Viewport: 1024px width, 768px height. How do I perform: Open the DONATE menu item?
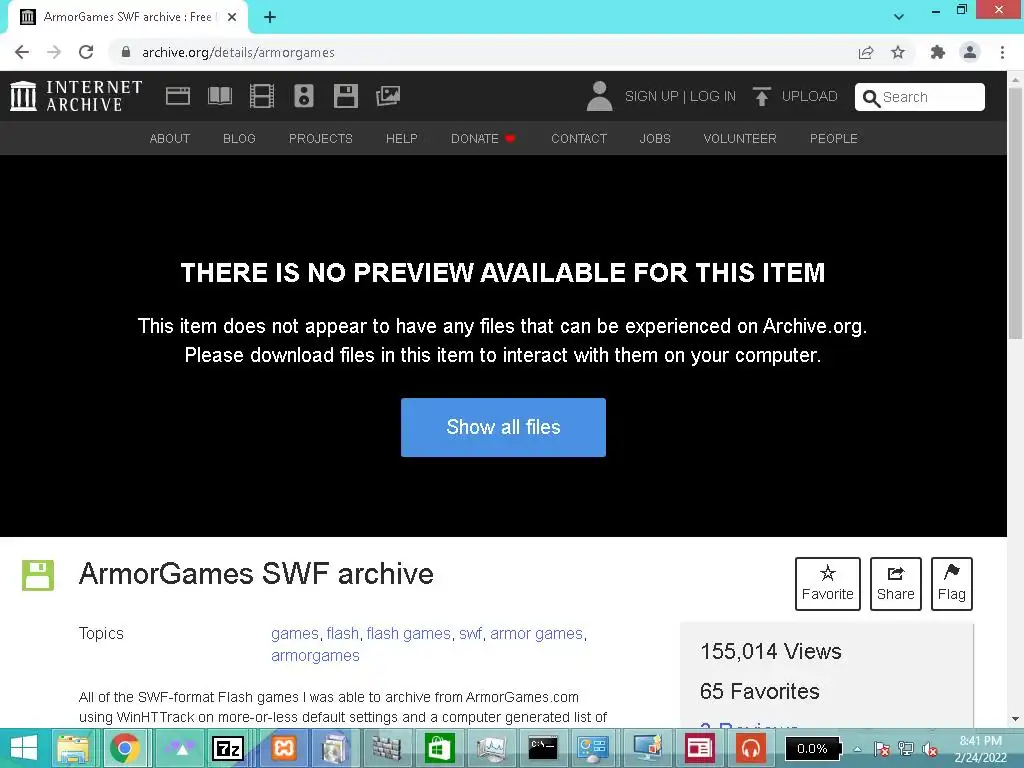point(483,138)
